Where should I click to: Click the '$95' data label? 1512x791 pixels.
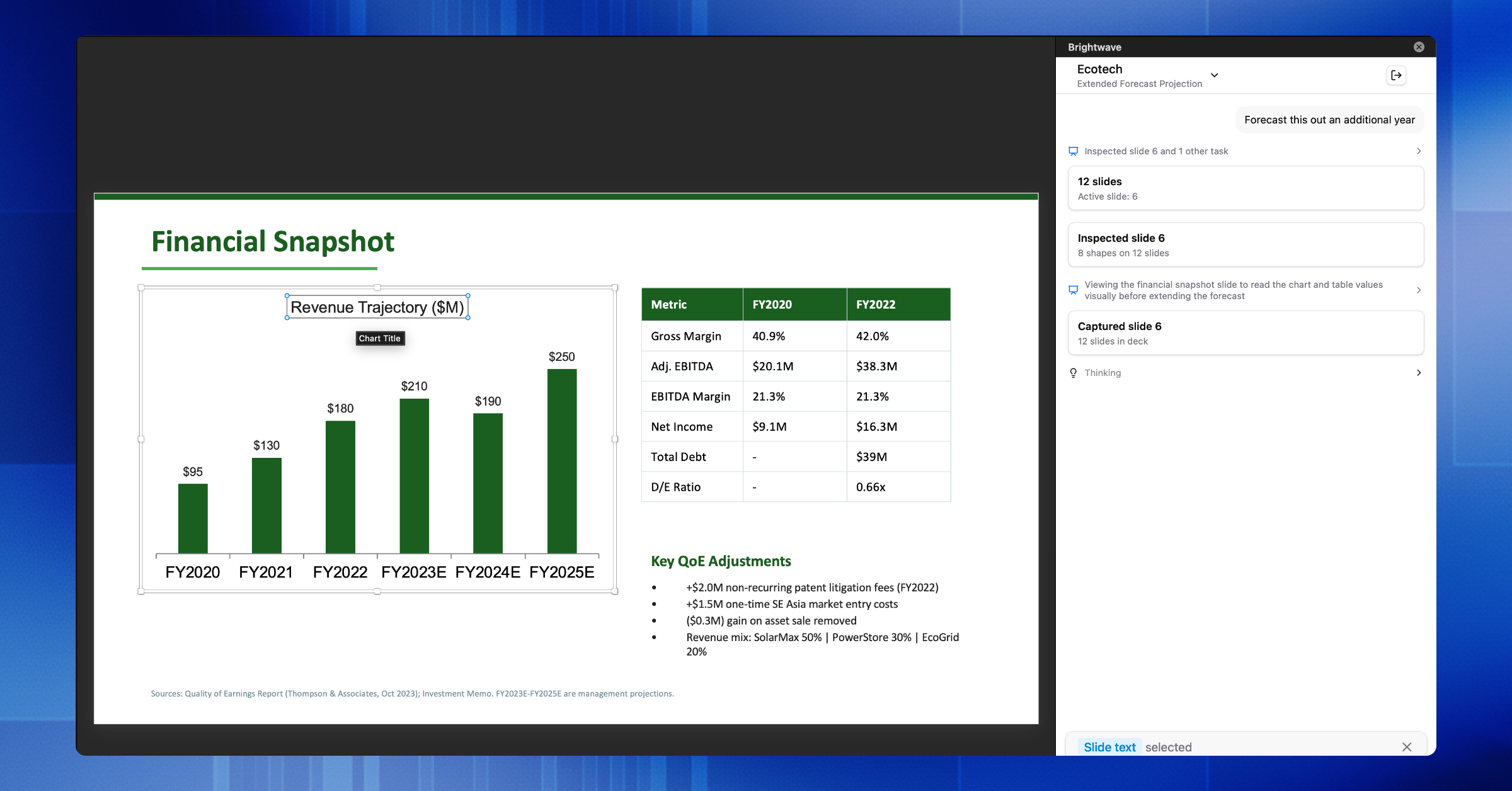point(193,472)
